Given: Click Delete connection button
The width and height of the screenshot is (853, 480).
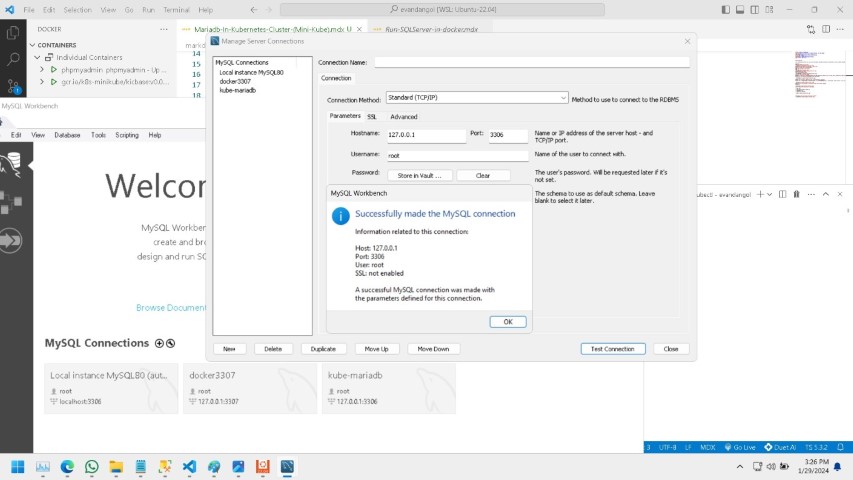Looking at the screenshot, I should 273,349.
